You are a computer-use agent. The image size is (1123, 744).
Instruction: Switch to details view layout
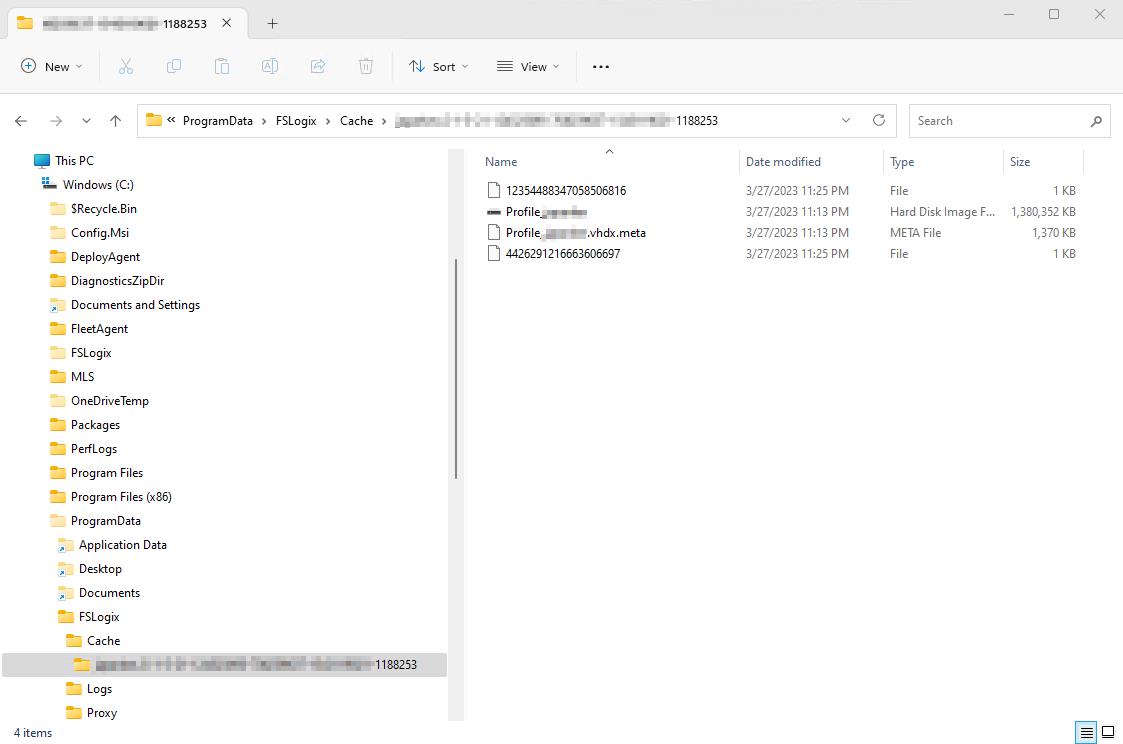click(1087, 732)
